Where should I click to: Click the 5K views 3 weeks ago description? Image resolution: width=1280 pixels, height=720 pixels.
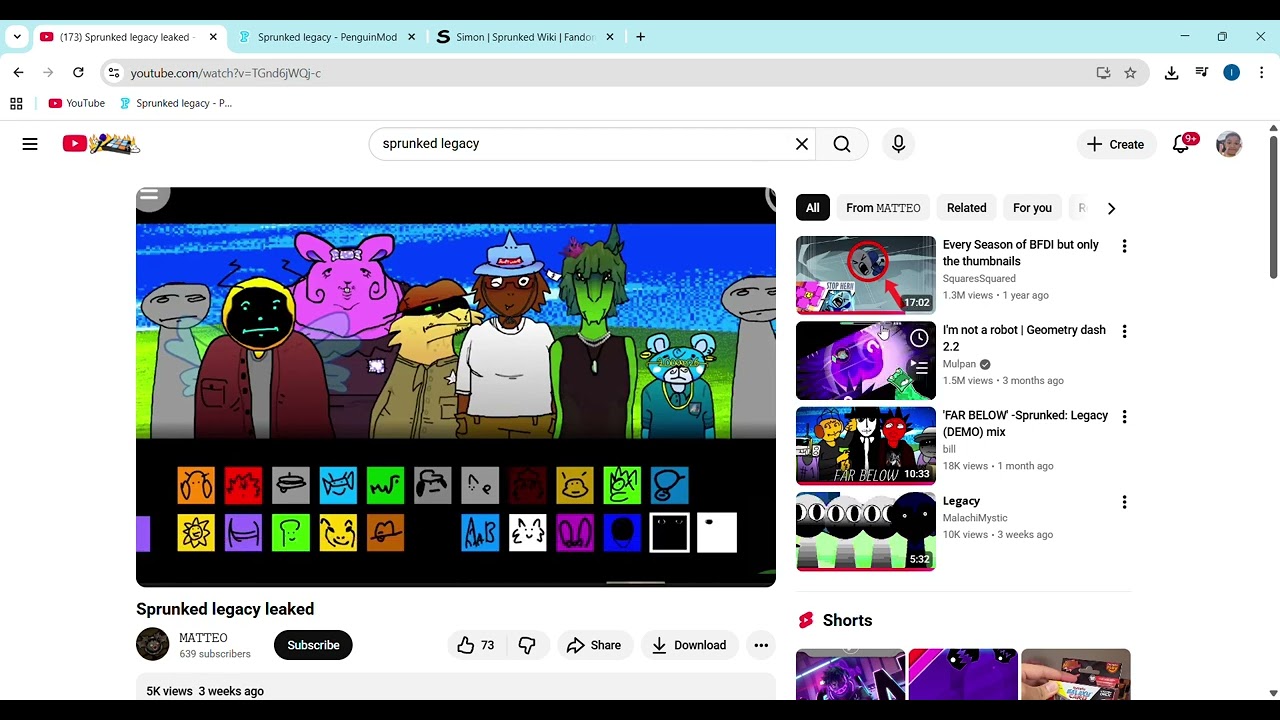(x=205, y=691)
